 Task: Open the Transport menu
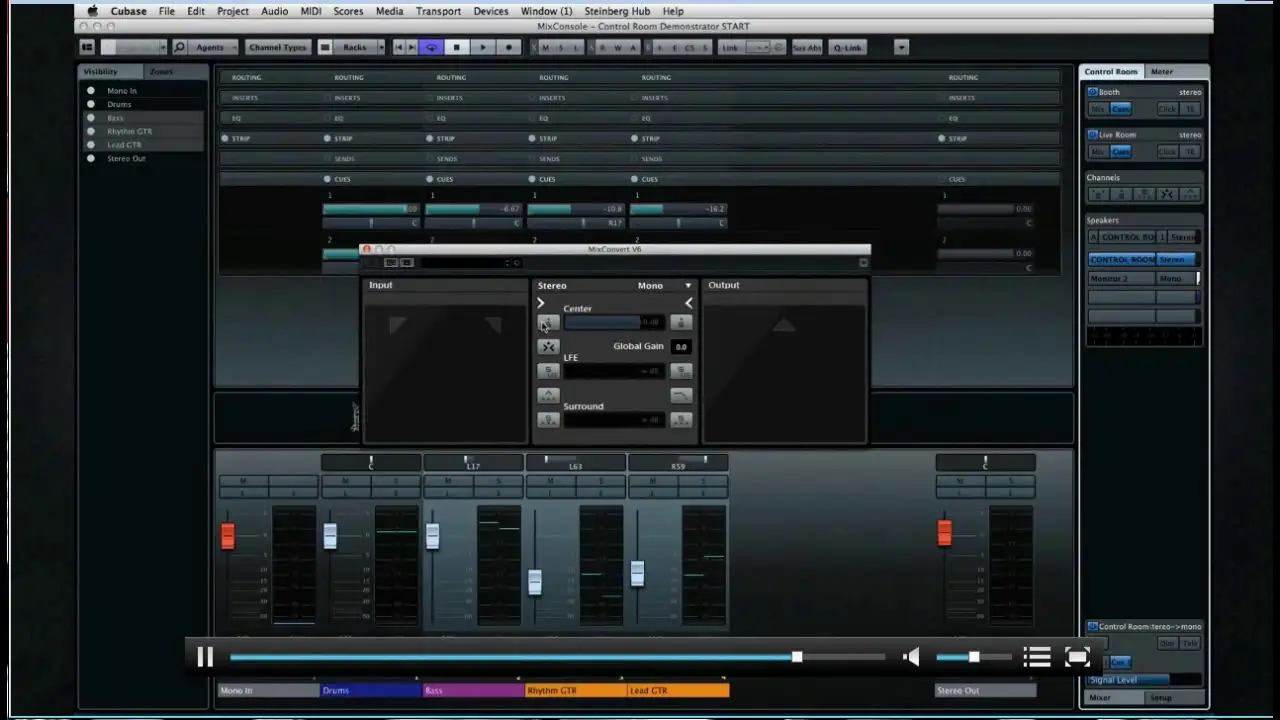[x=438, y=11]
